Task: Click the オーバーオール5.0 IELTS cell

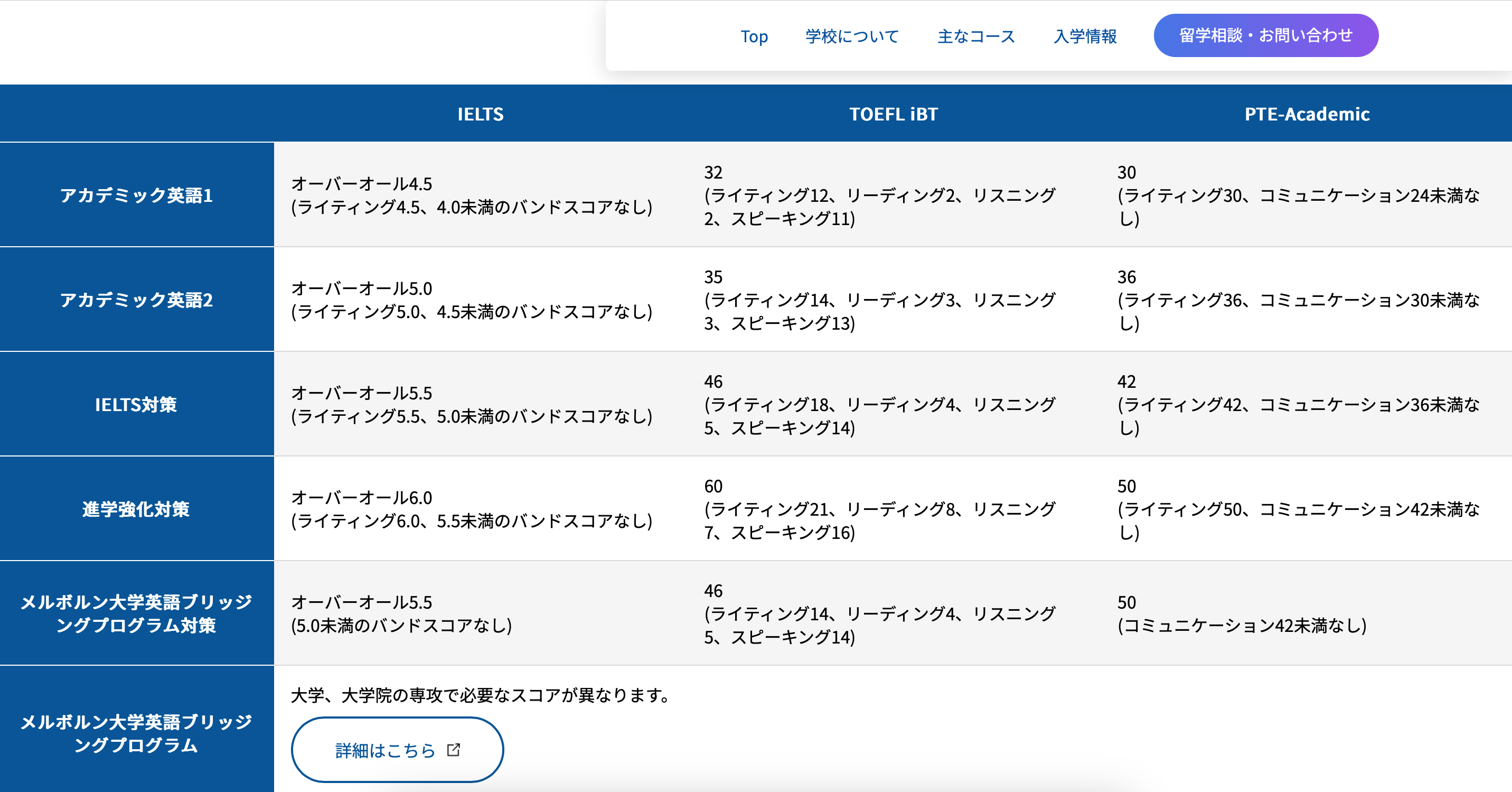Action: (481, 300)
